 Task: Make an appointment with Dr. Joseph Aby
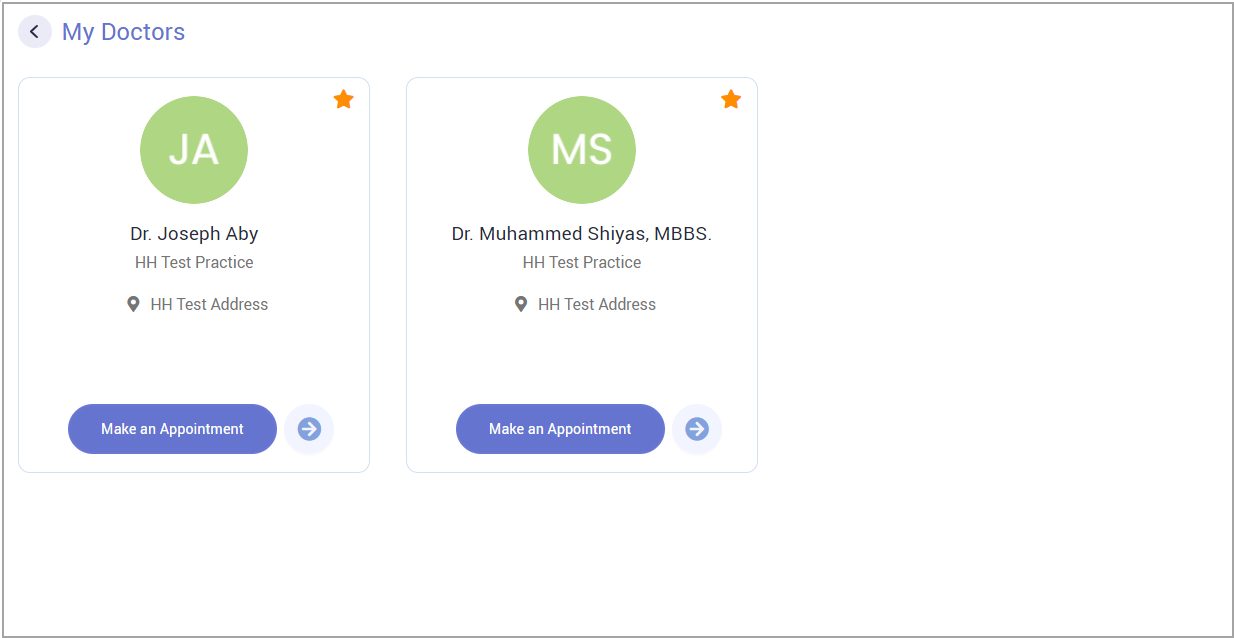172,429
